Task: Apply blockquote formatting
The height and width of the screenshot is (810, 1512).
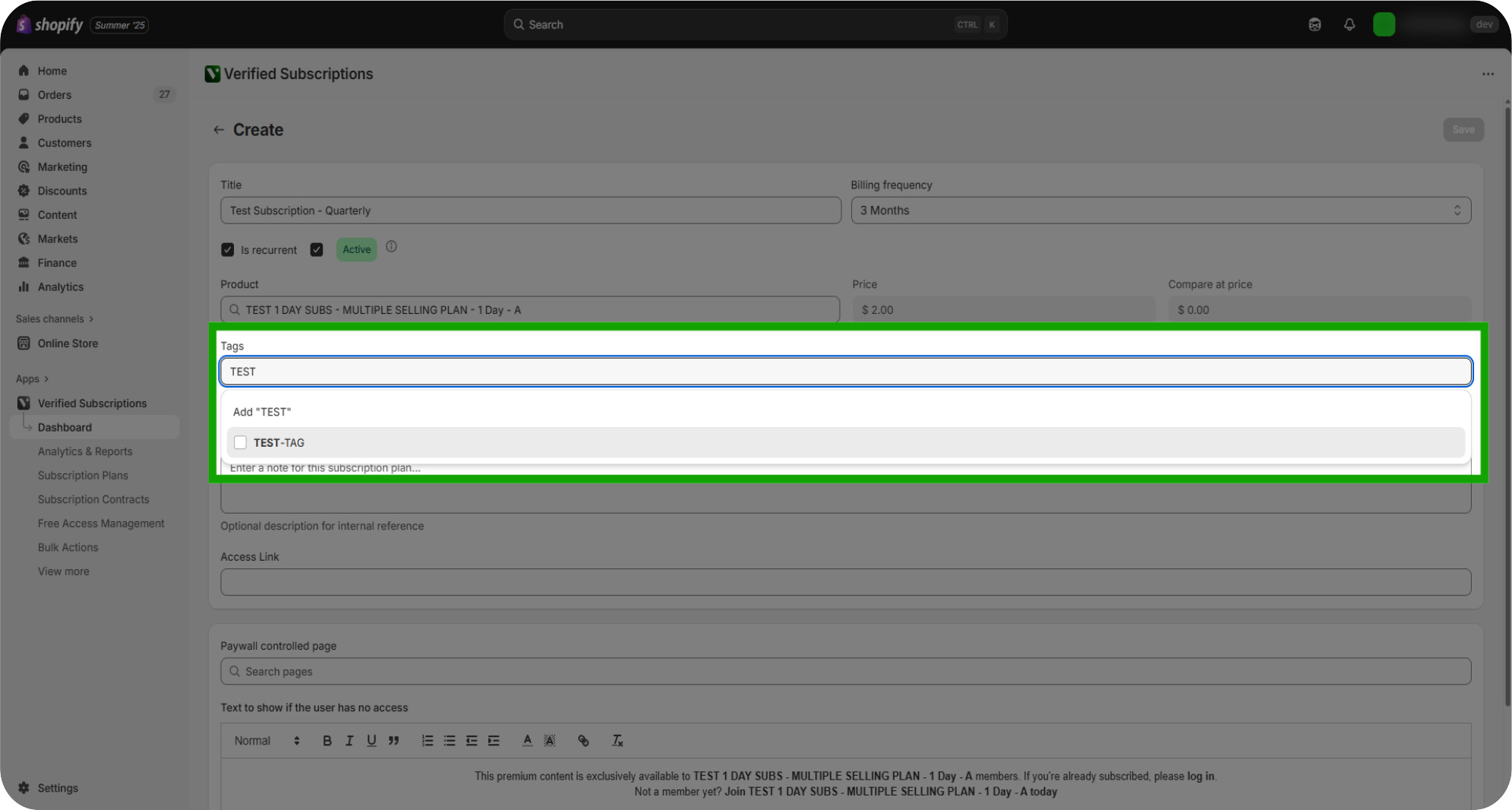Action: 393,741
